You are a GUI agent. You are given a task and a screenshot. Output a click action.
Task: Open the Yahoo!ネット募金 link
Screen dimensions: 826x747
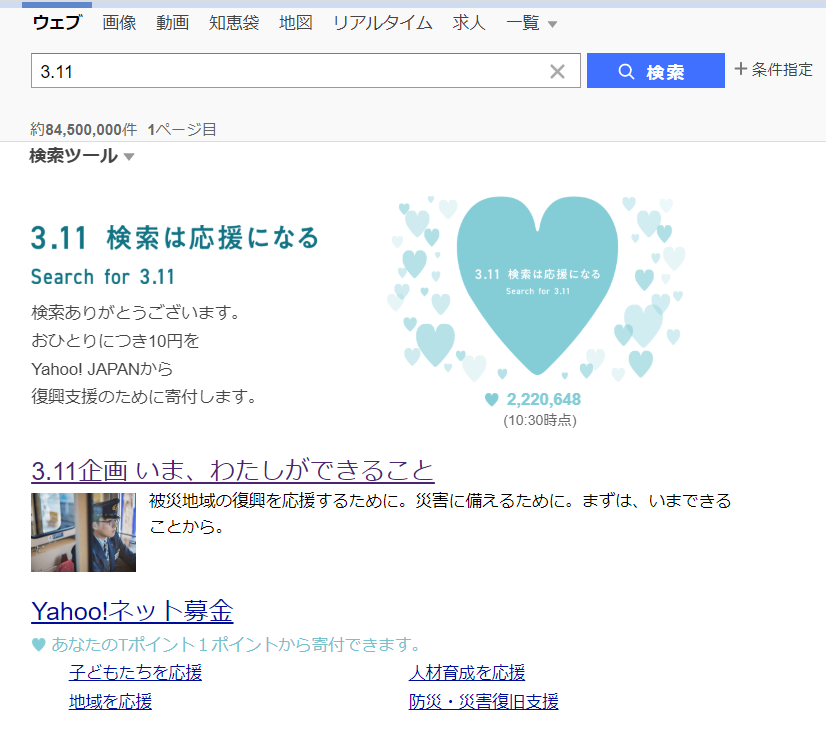click(132, 611)
